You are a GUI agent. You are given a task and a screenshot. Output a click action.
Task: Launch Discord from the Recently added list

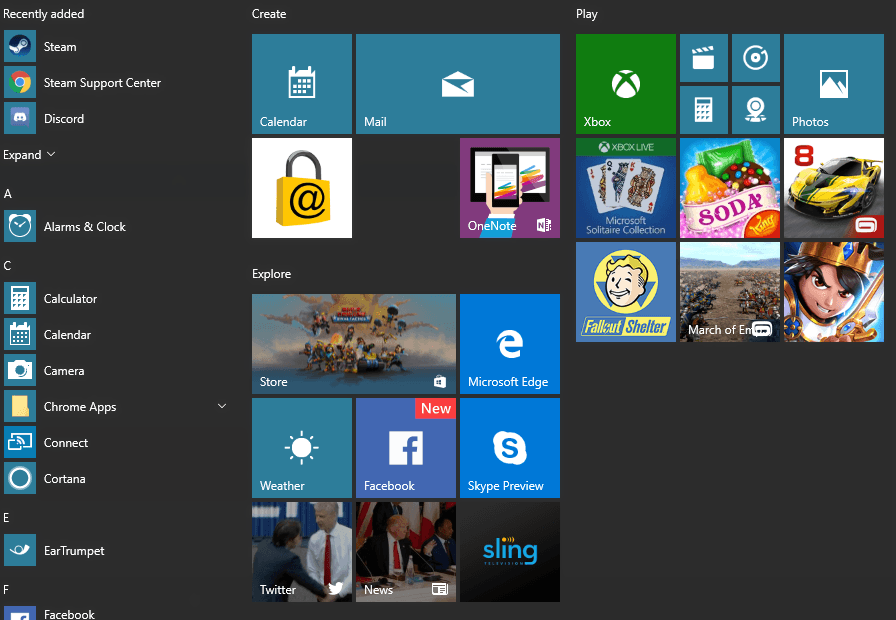(63, 119)
